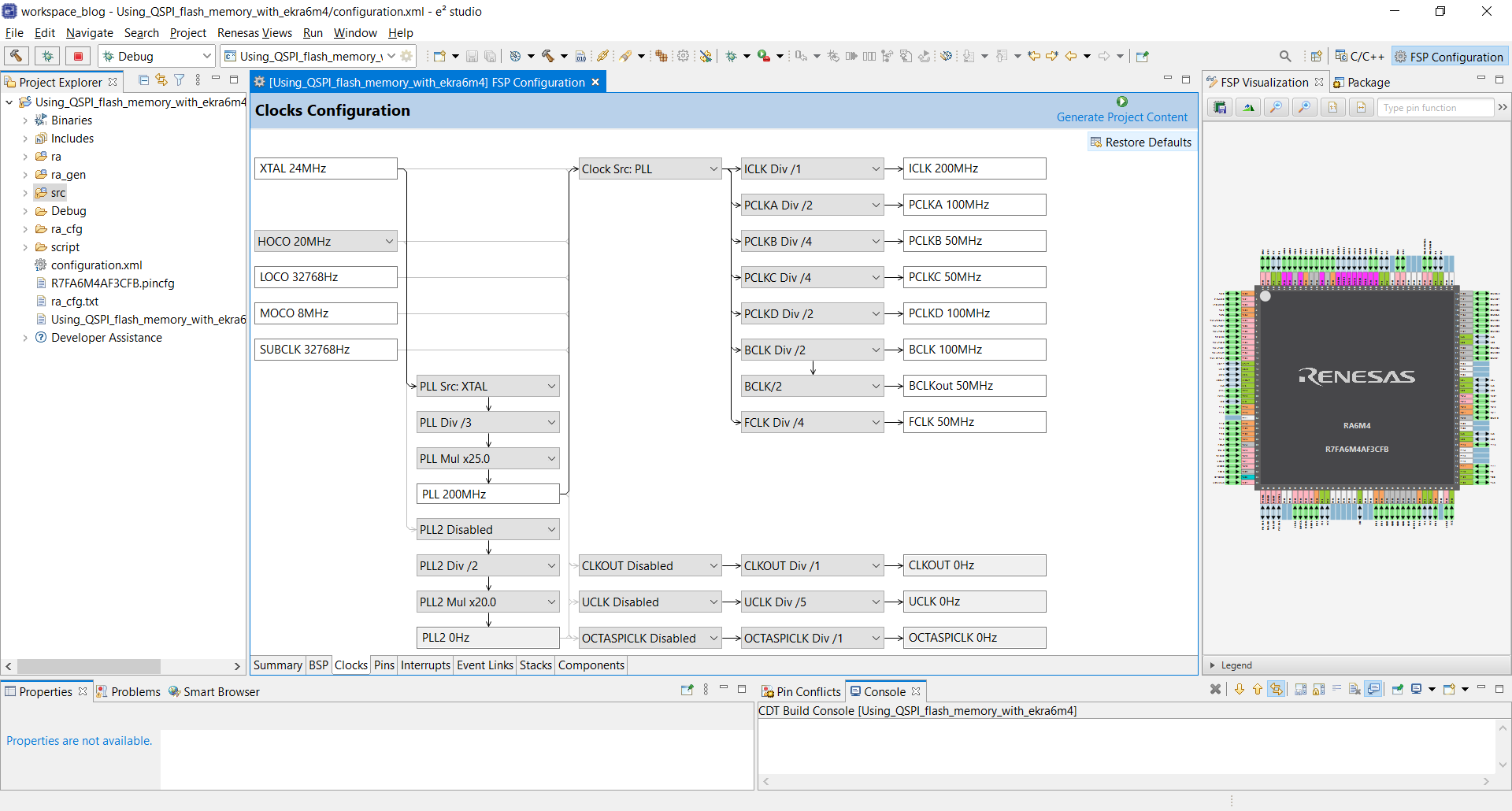Image resolution: width=1512 pixels, height=811 pixels.
Task: Click the filter funnel icon in Project Explorer
Action: [180, 80]
